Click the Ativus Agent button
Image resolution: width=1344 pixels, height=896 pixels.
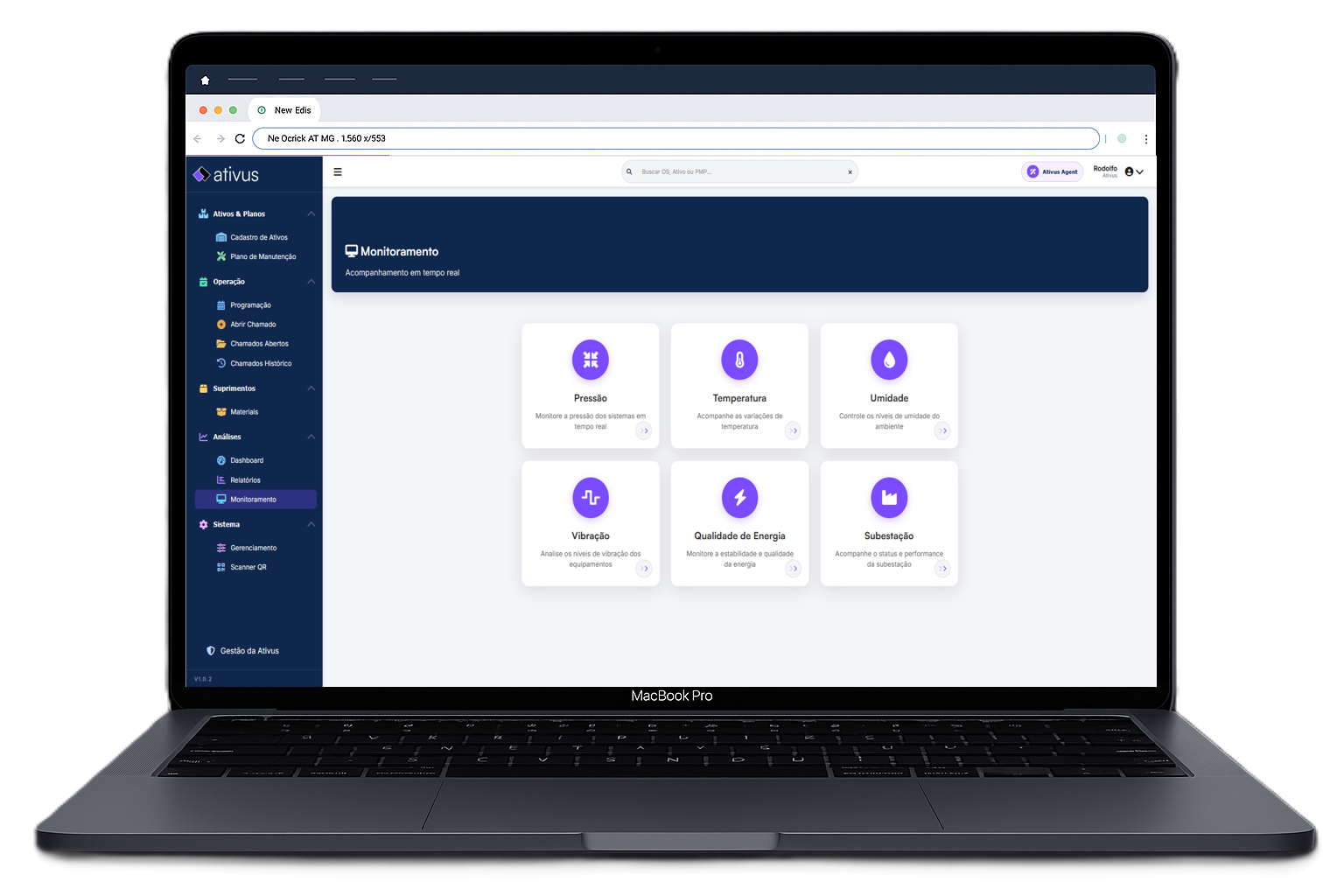click(1052, 171)
